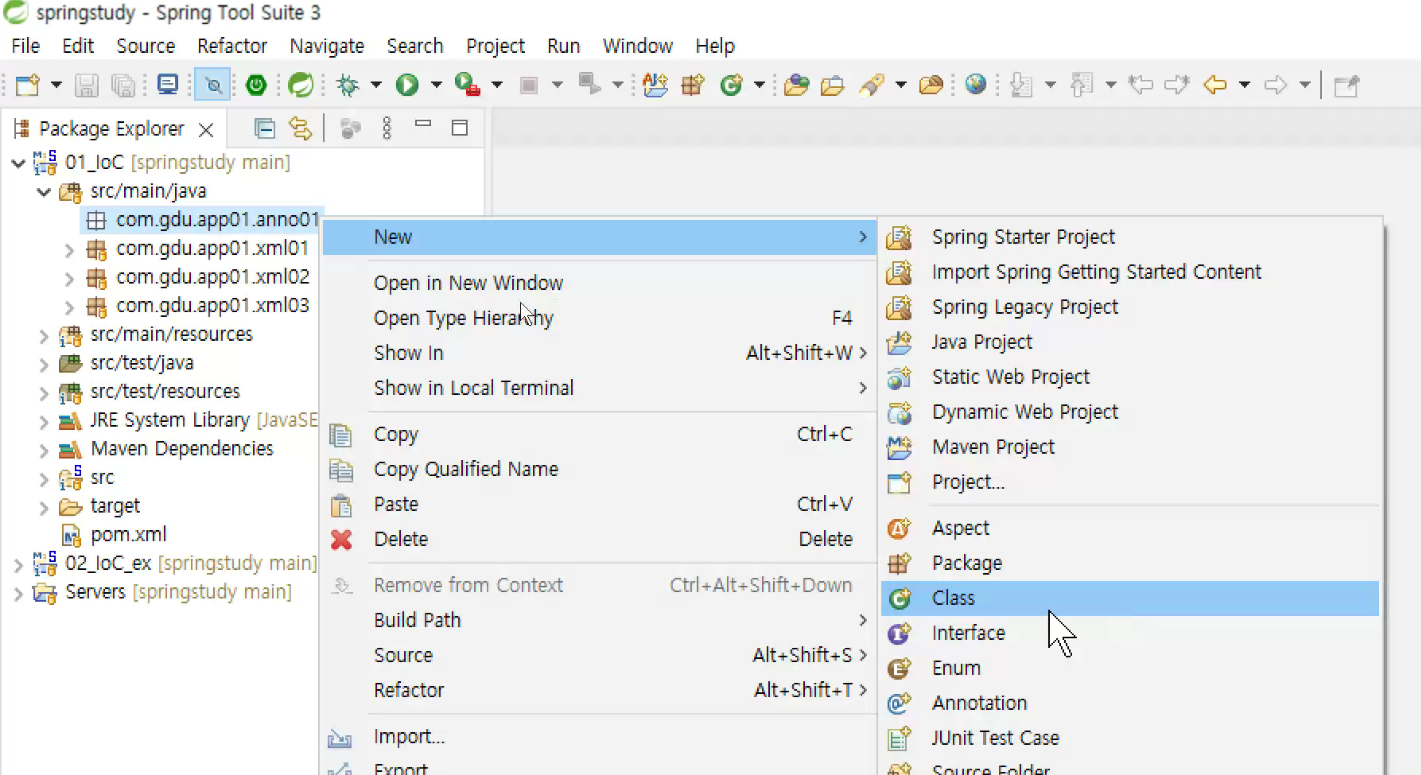The width and height of the screenshot is (1421, 775).
Task: Open the Boot Dashboard power icon
Action: point(256,85)
